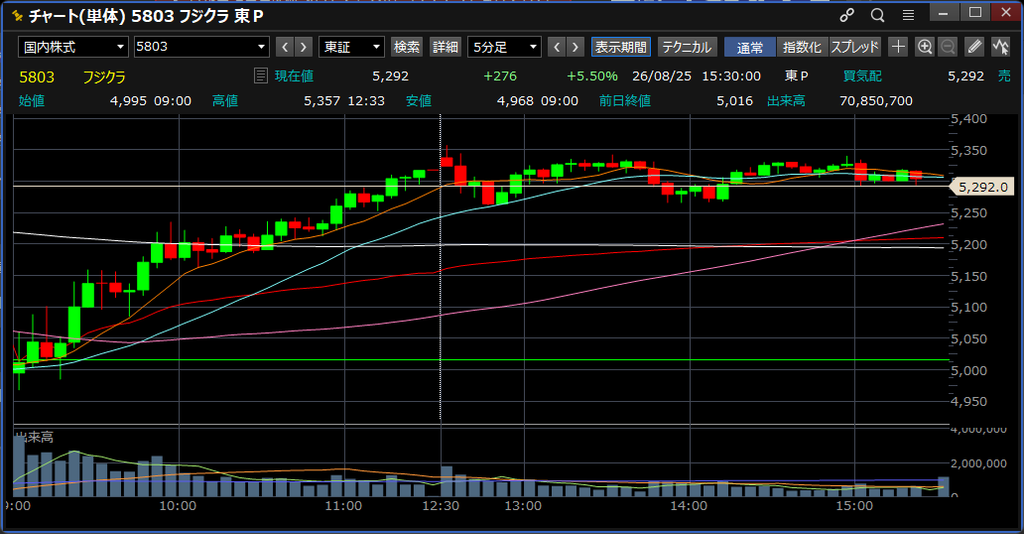The height and width of the screenshot is (534, 1024).
Task: Click the 15:00 time axis label
Action: coord(854,506)
